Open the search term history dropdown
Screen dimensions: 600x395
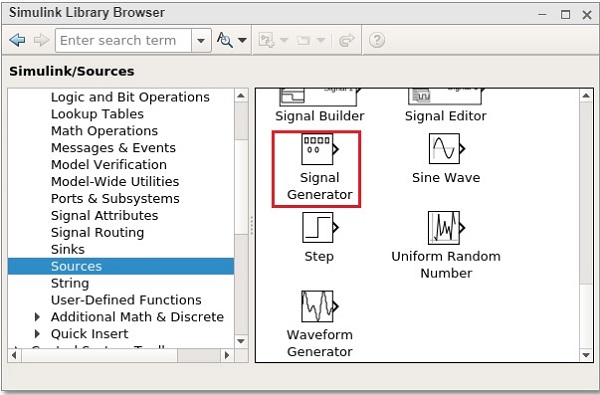click(x=201, y=40)
